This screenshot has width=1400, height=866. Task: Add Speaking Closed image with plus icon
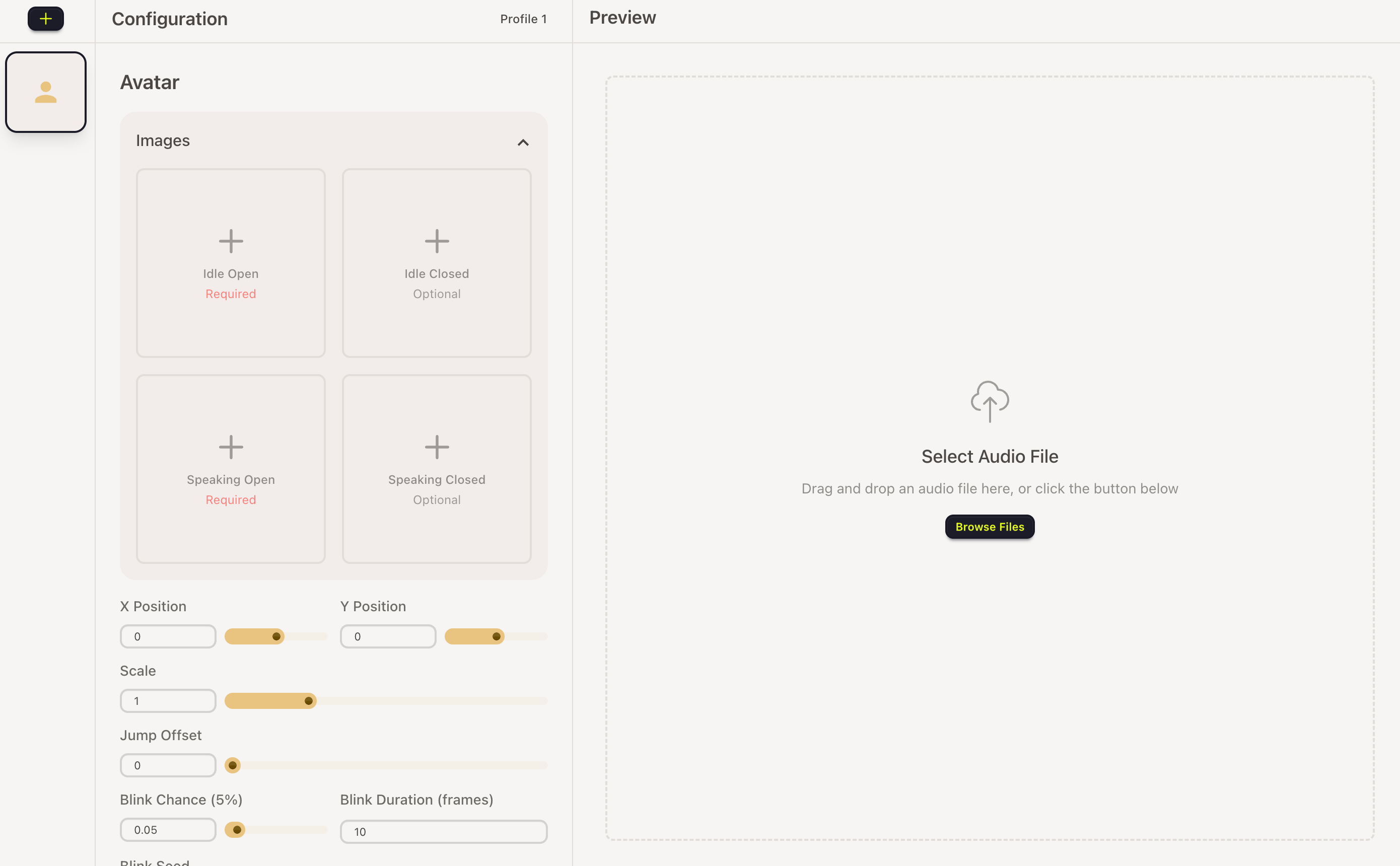(x=437, y=447)
